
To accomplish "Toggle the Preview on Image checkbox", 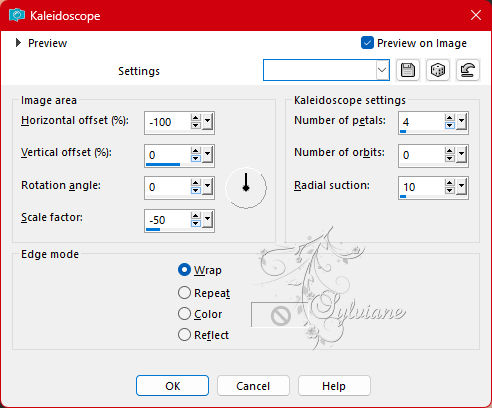I will tap(367, 43).
